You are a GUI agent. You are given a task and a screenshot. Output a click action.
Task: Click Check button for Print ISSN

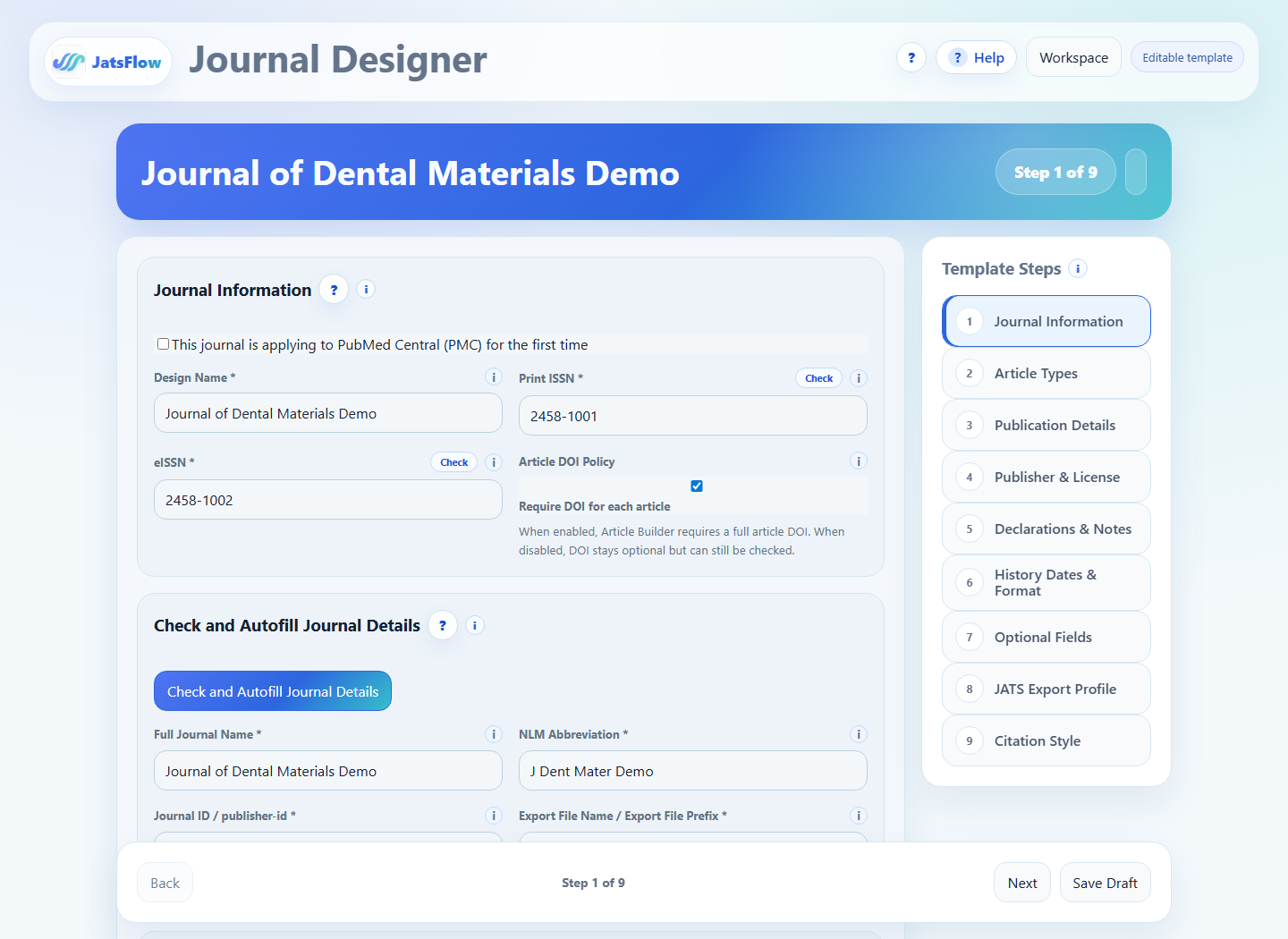(x=818, y=378)
